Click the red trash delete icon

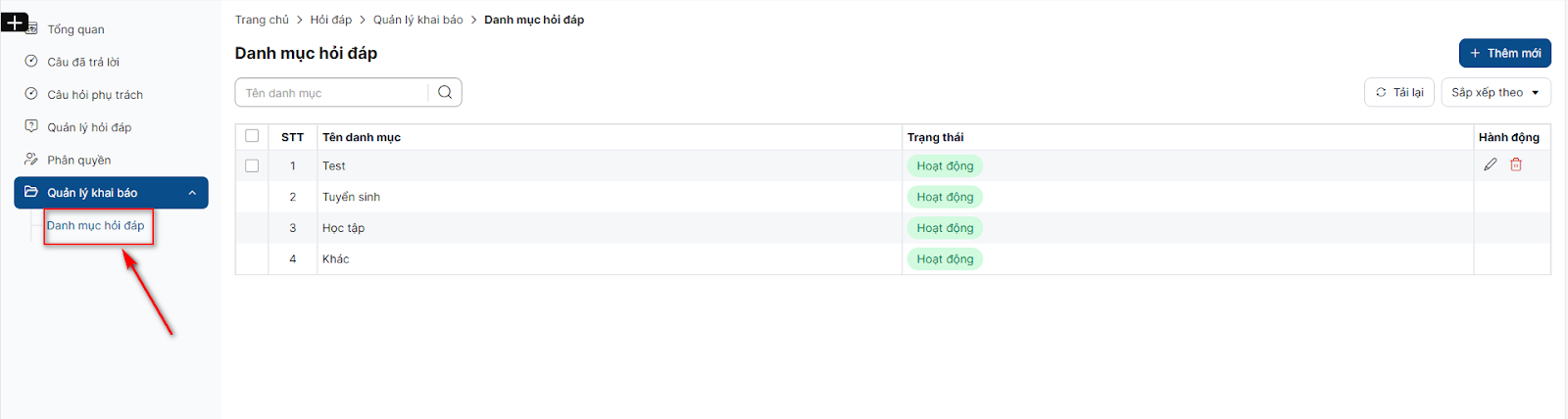pyautogui.click(x=1516, y=164)
